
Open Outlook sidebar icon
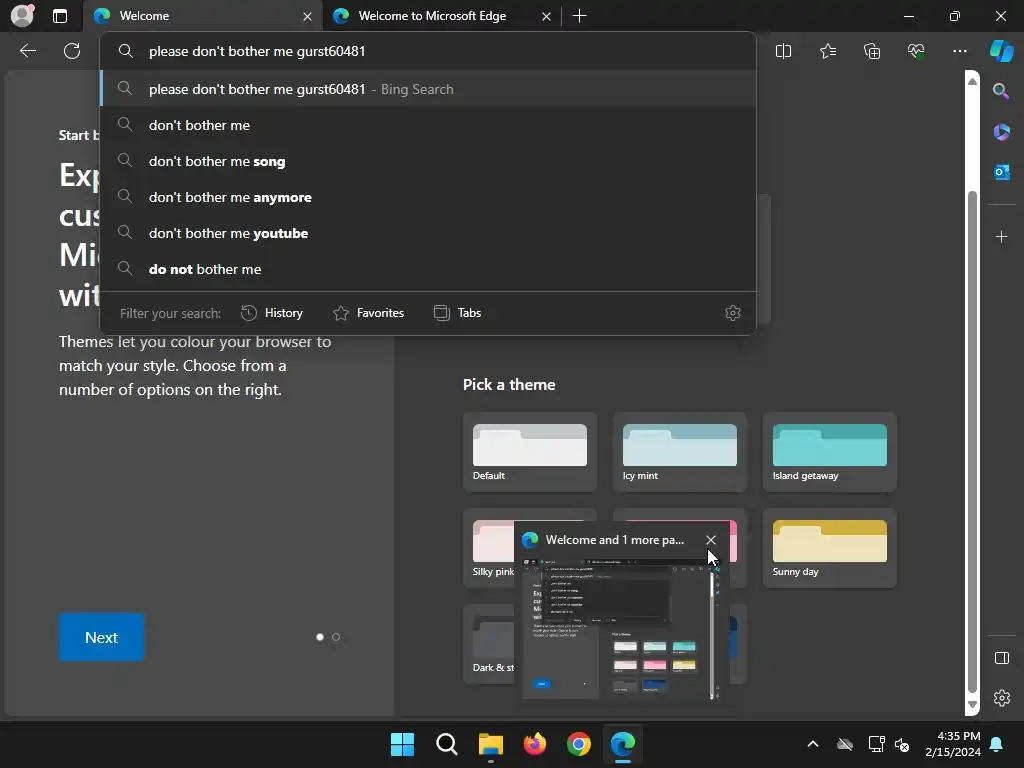pyautogui.click(x=1001, y=172)
